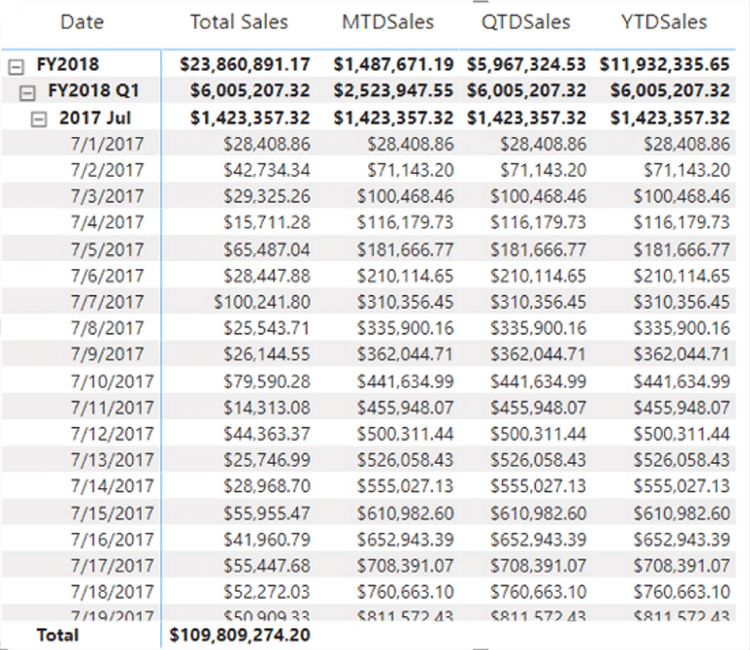Select the FY2018 row label
Screen dimensions: 750x650
coord(68,65)
